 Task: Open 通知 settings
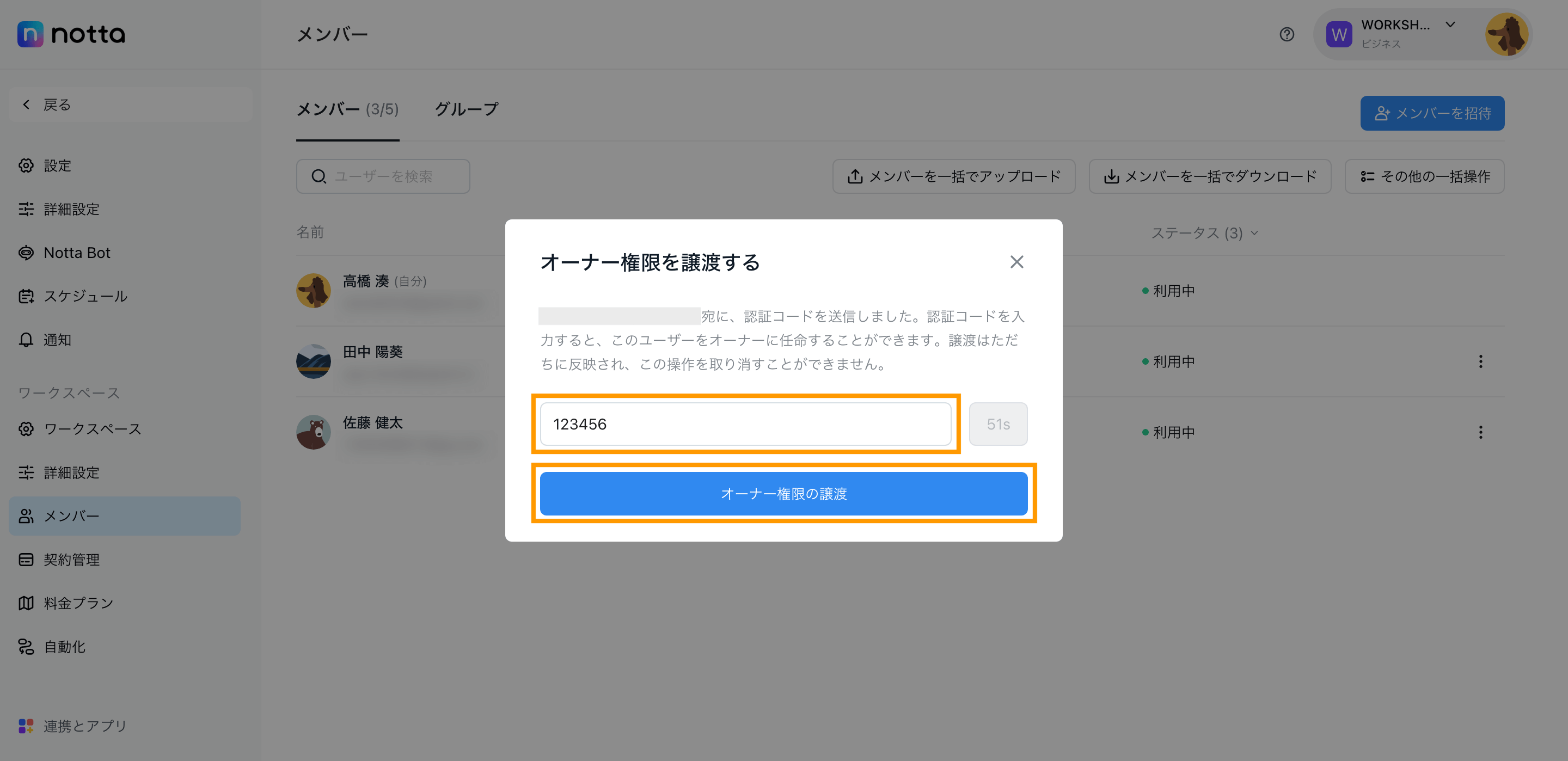pyautogui.click(x=125, y=340)
